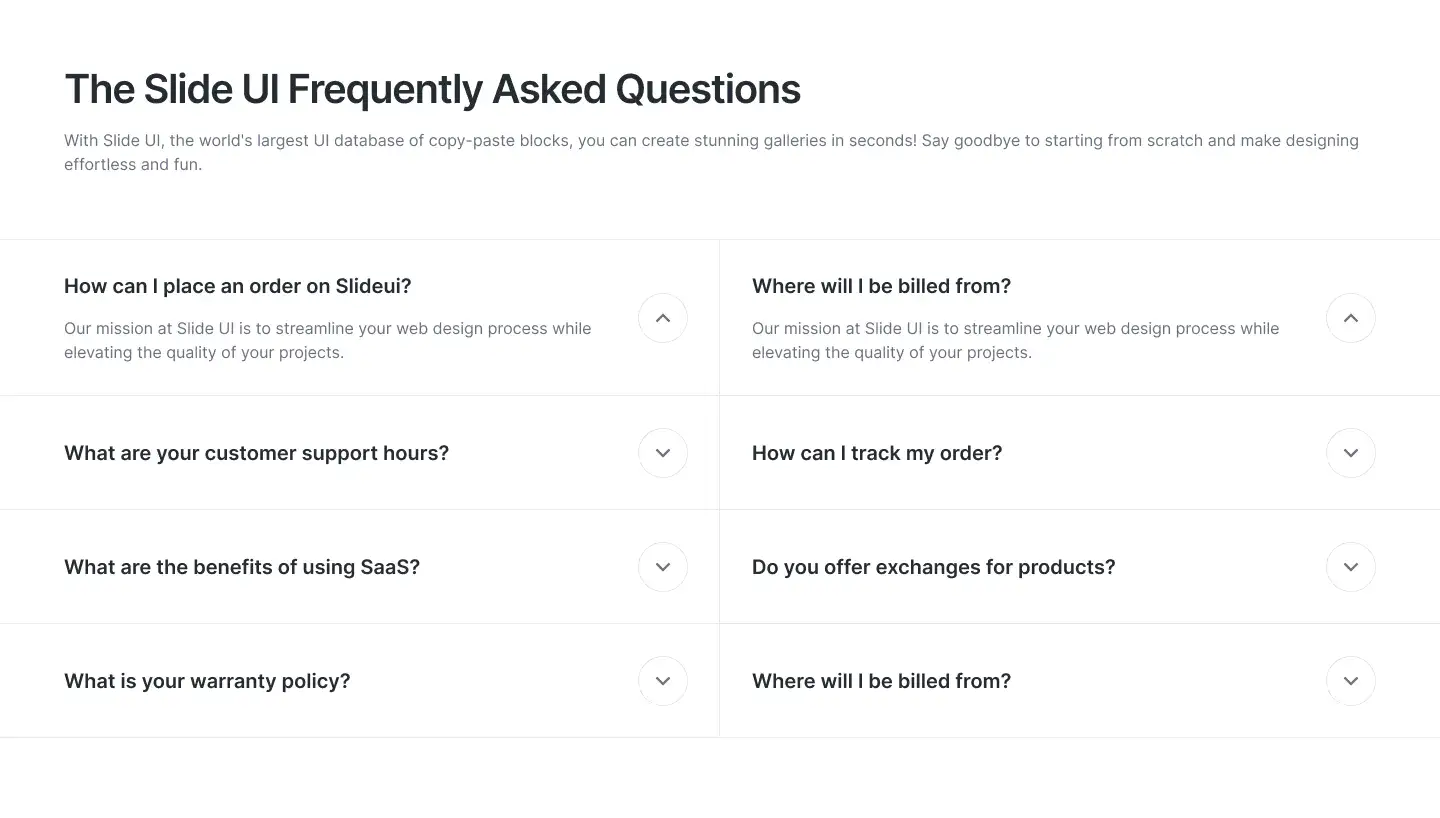Click the down arrow beside exchanges for products
The height and width of the screenshot is (818, 1440).
click(x=1350, y=567)
